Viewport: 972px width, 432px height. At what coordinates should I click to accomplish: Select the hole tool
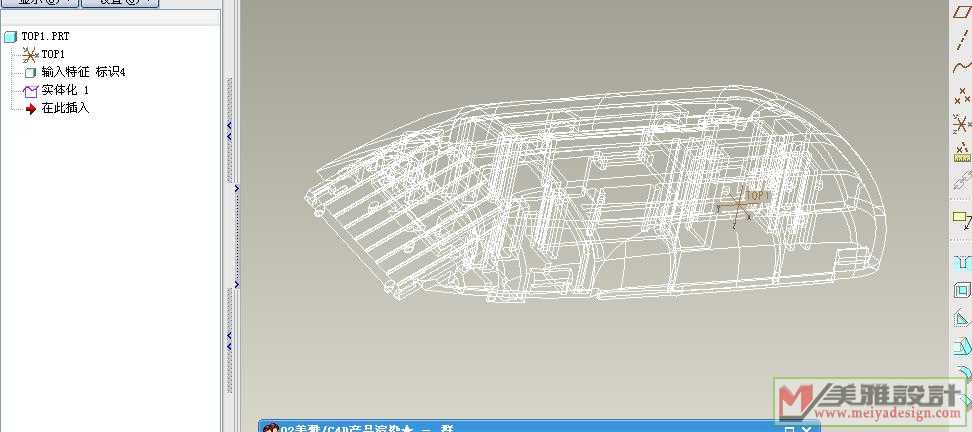point(962,262)
